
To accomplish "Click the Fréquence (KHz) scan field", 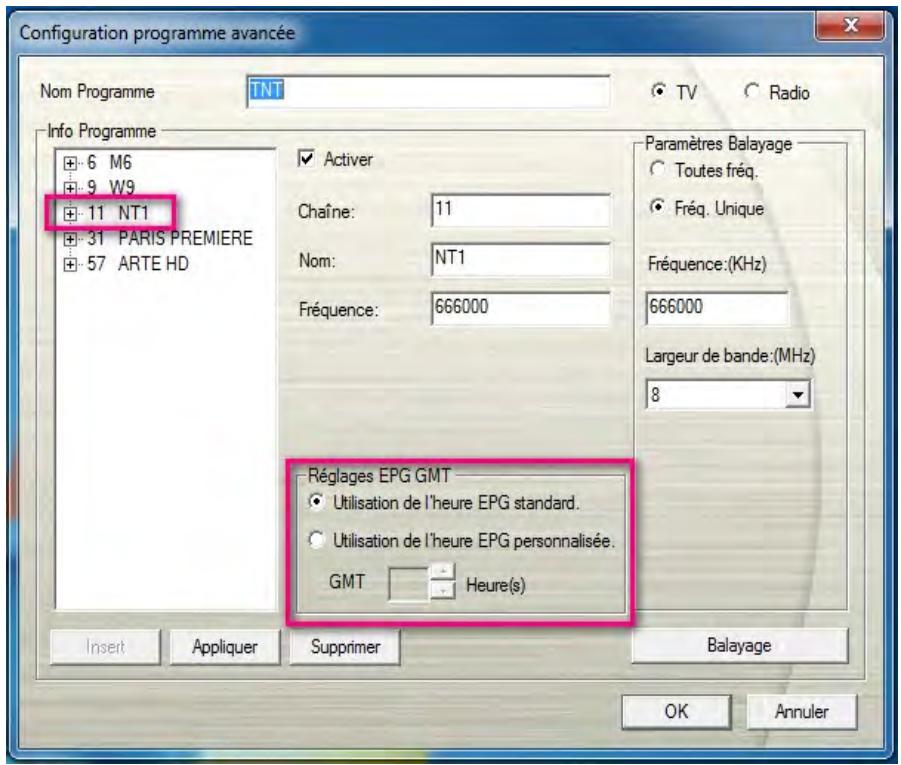I will (717, 308).
